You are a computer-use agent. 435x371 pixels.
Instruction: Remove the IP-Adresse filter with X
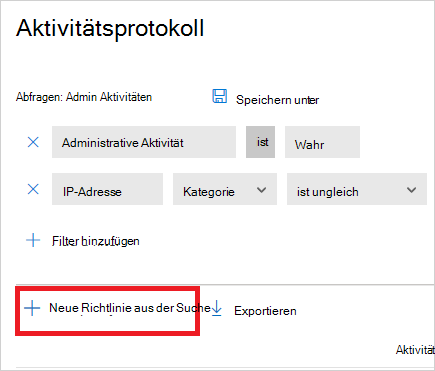point(33,189)
